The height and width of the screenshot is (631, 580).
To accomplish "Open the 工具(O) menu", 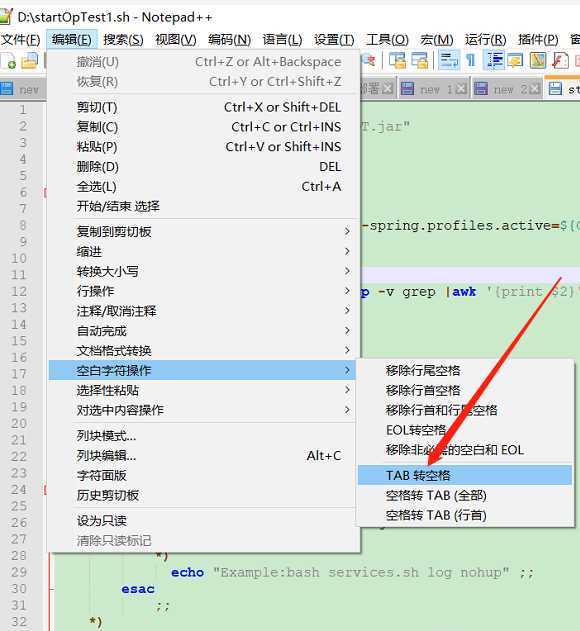I will [387, 40].
